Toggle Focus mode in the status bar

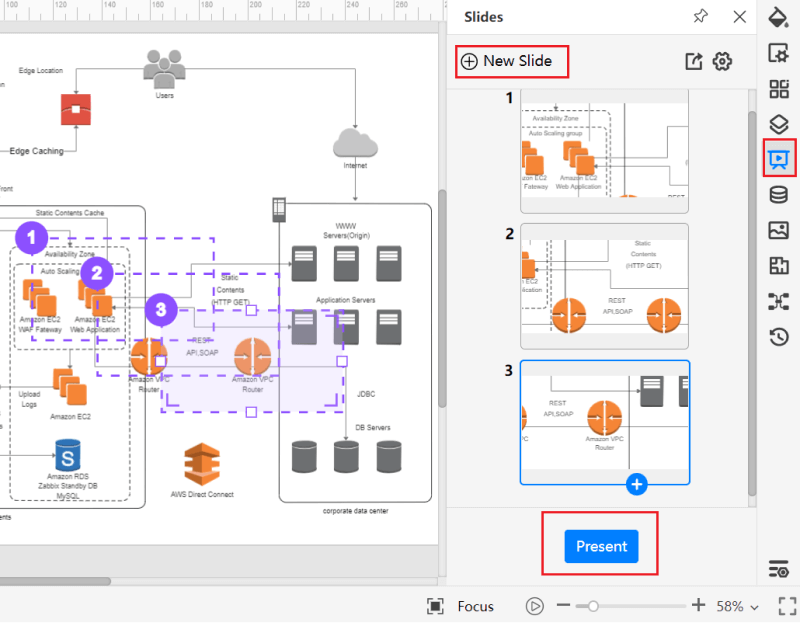tap(465, 606)
